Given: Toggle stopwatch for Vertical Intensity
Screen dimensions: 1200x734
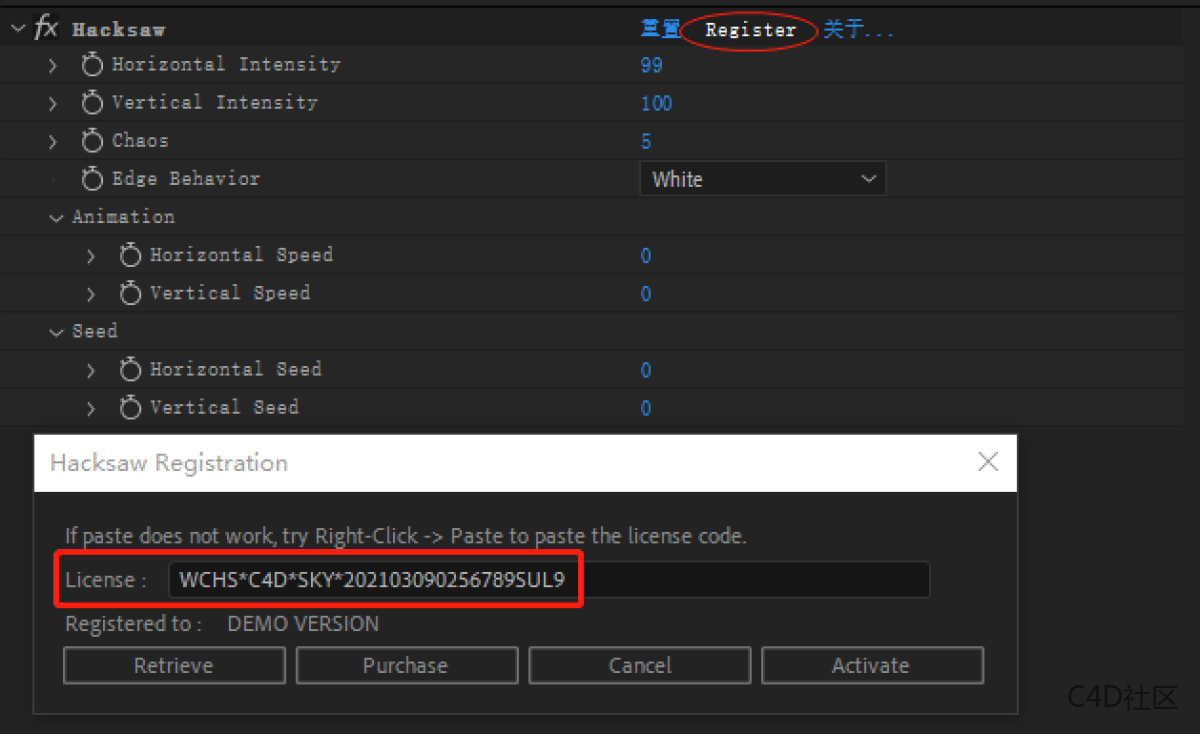Looking at the screenshot, I should pyautogui.click(x=92, y=103).
